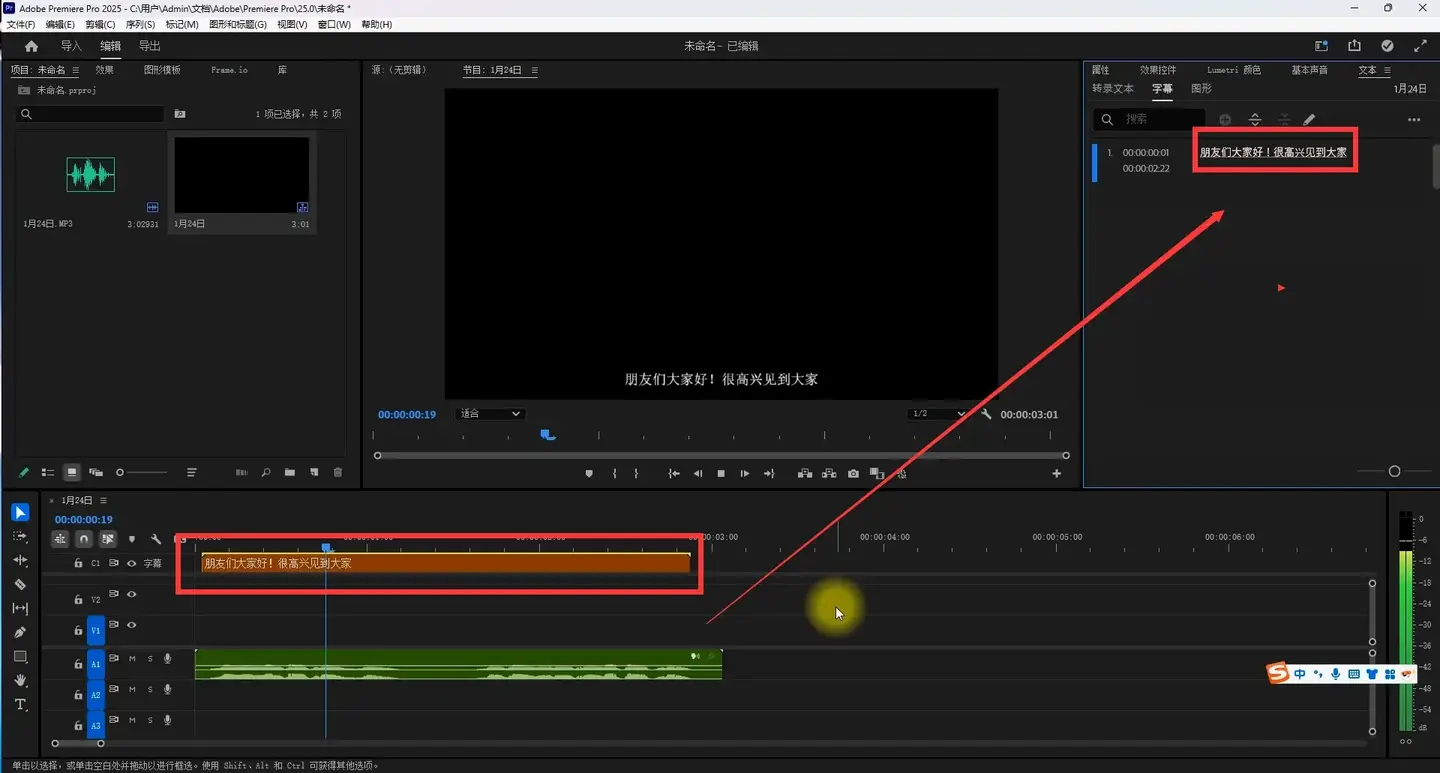Click the Mark Out button in the Program Monitor

pos(636,474)
